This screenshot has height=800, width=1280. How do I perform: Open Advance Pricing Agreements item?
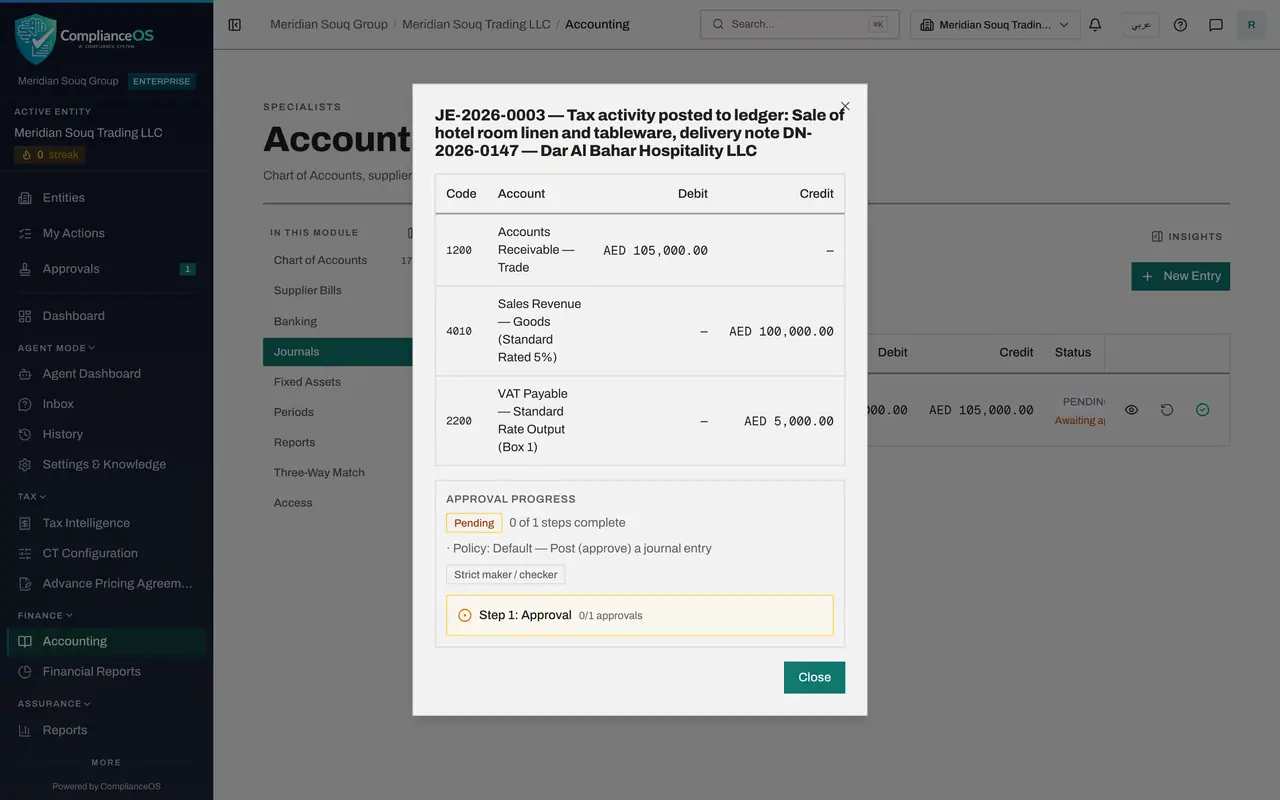click(106, 583)
